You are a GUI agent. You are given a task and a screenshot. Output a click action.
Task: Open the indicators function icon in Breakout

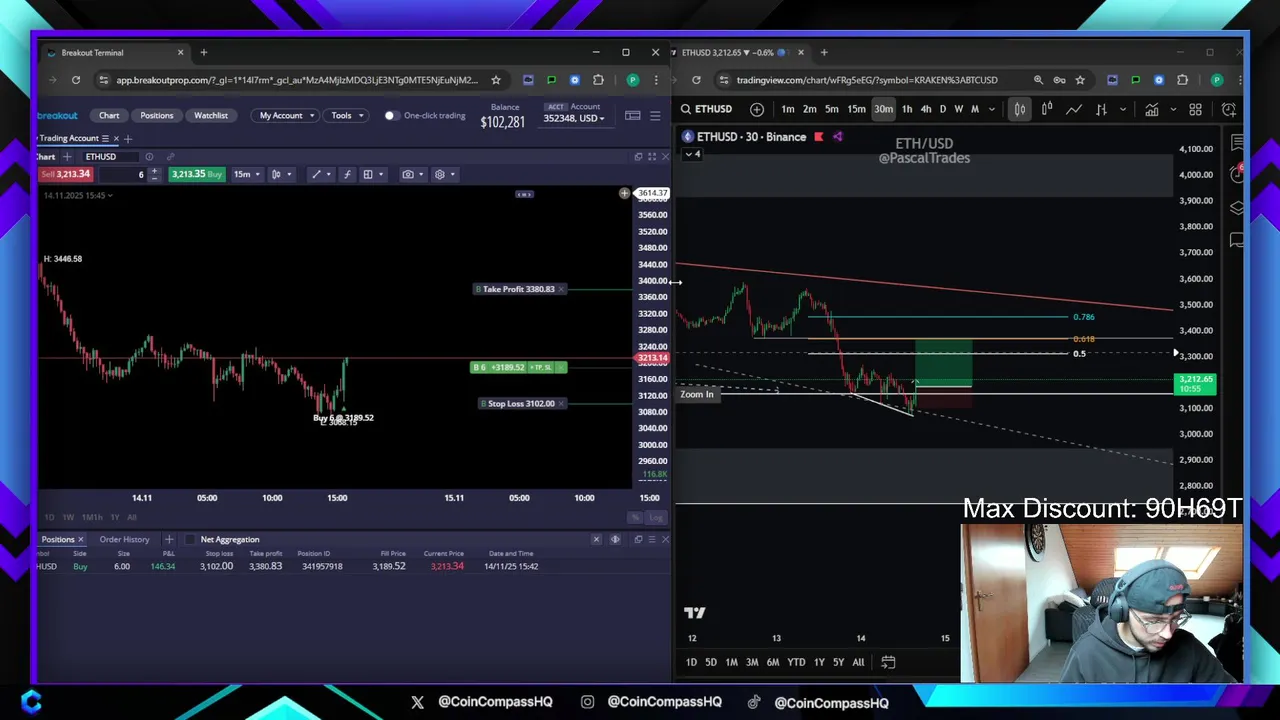coord(347,174)
